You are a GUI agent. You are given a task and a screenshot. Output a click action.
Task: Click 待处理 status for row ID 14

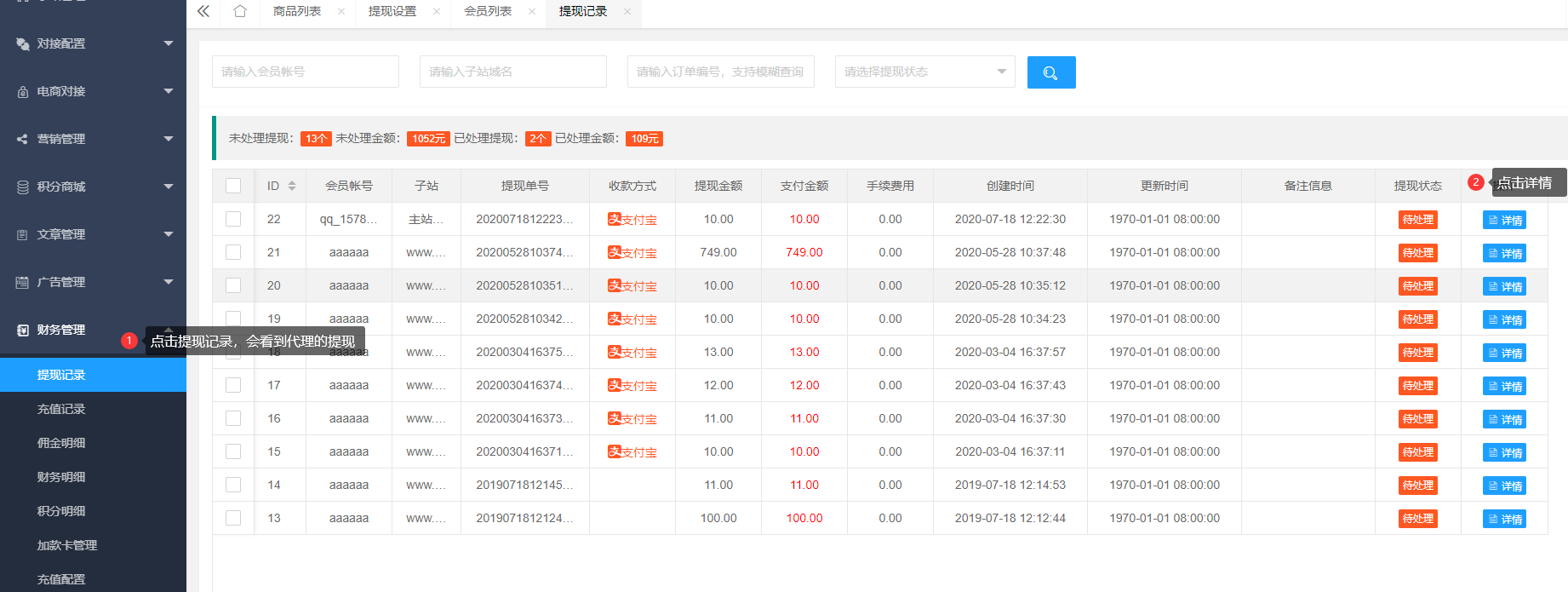[1418, 486]
